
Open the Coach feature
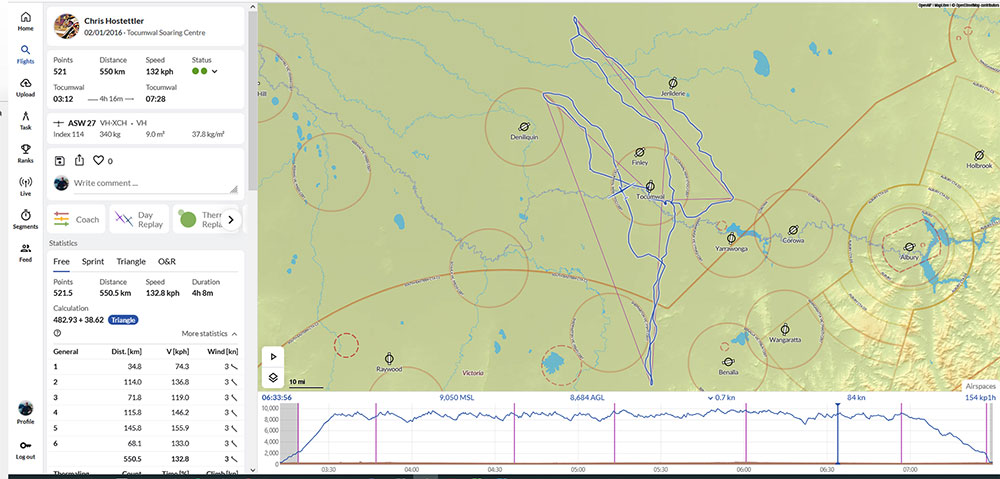pyautogui.click(x=76, y=219)
